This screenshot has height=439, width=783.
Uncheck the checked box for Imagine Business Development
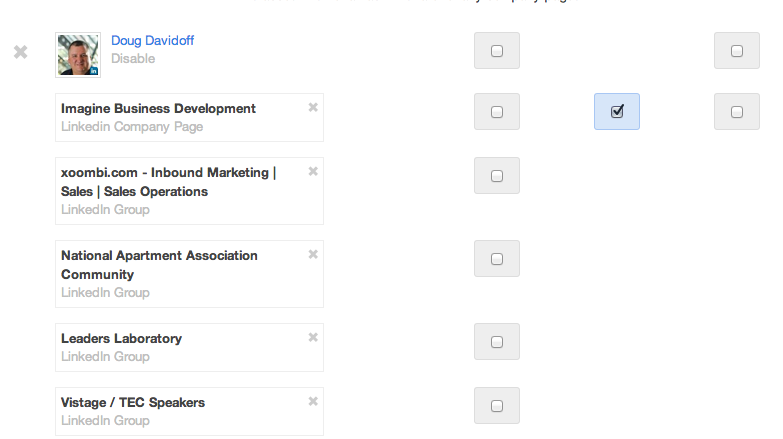617,111
